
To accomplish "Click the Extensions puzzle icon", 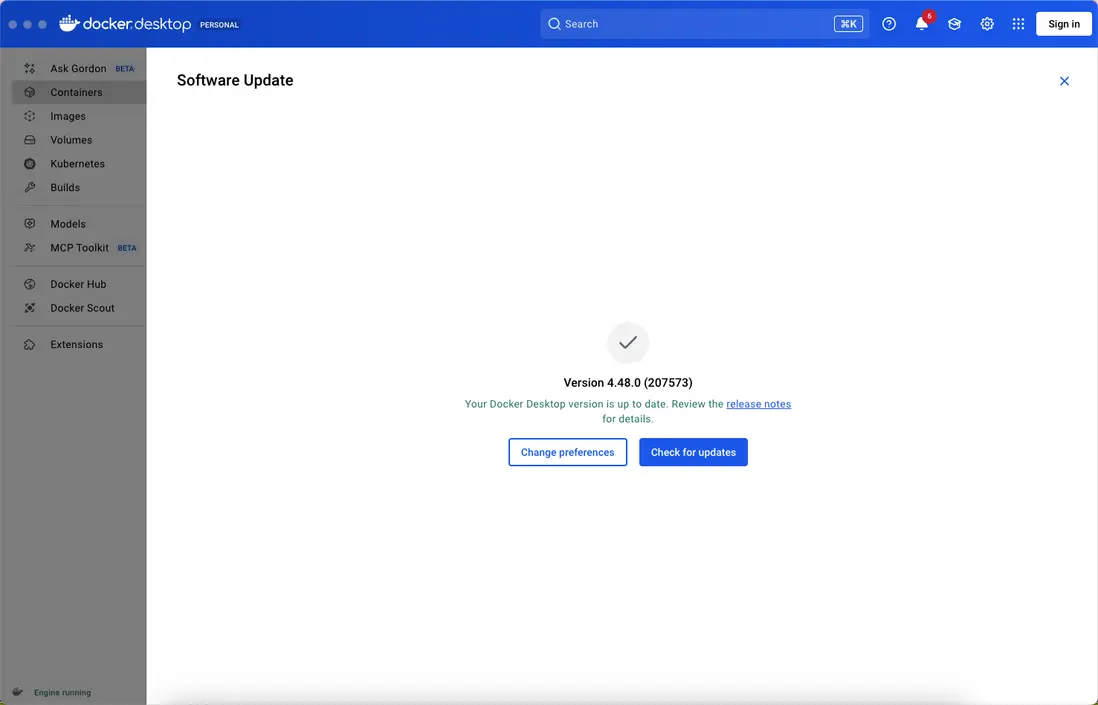I will [29, 344].
